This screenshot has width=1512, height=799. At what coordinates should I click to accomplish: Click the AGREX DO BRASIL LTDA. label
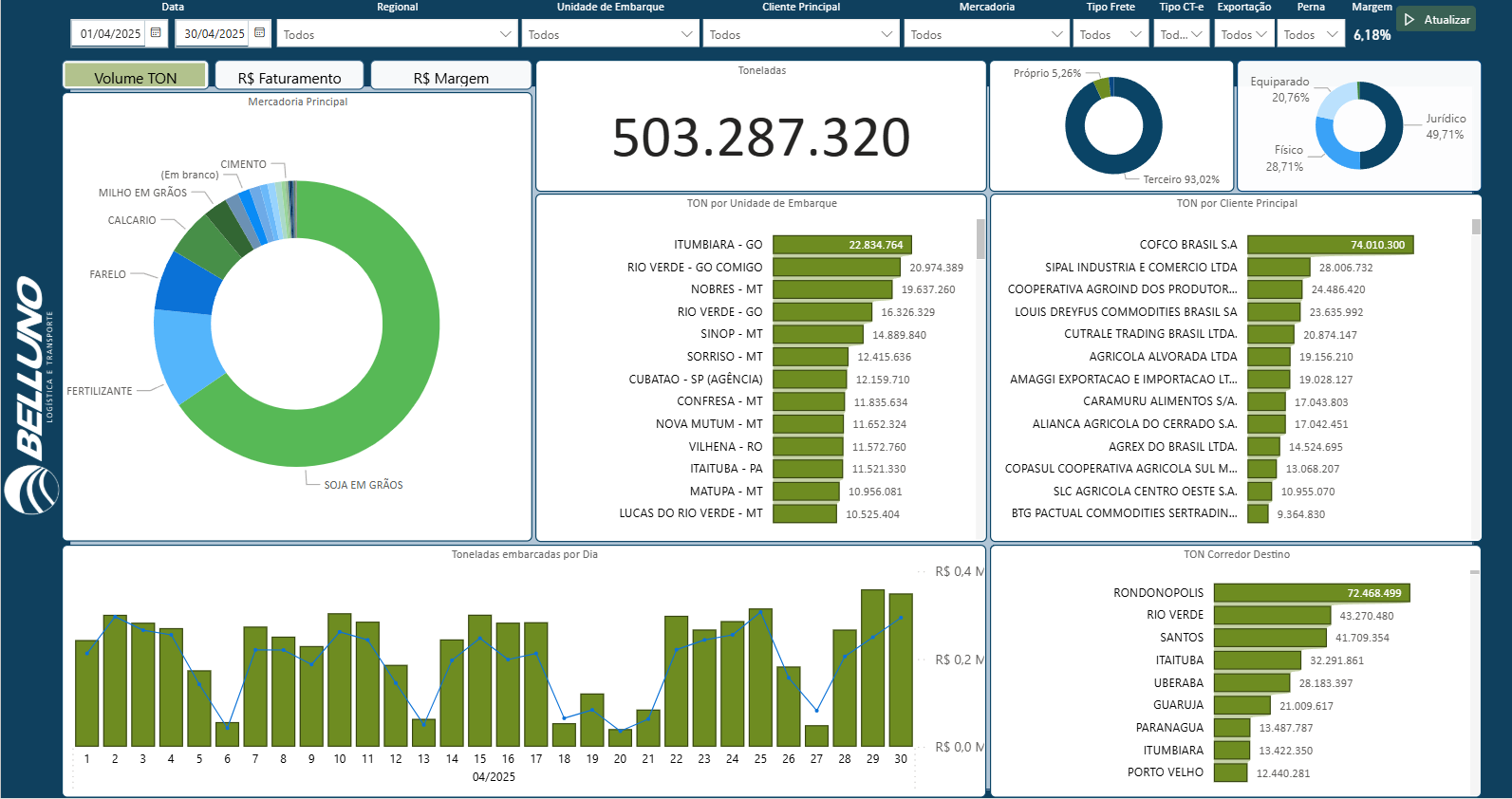click(x=1172, y=446)
